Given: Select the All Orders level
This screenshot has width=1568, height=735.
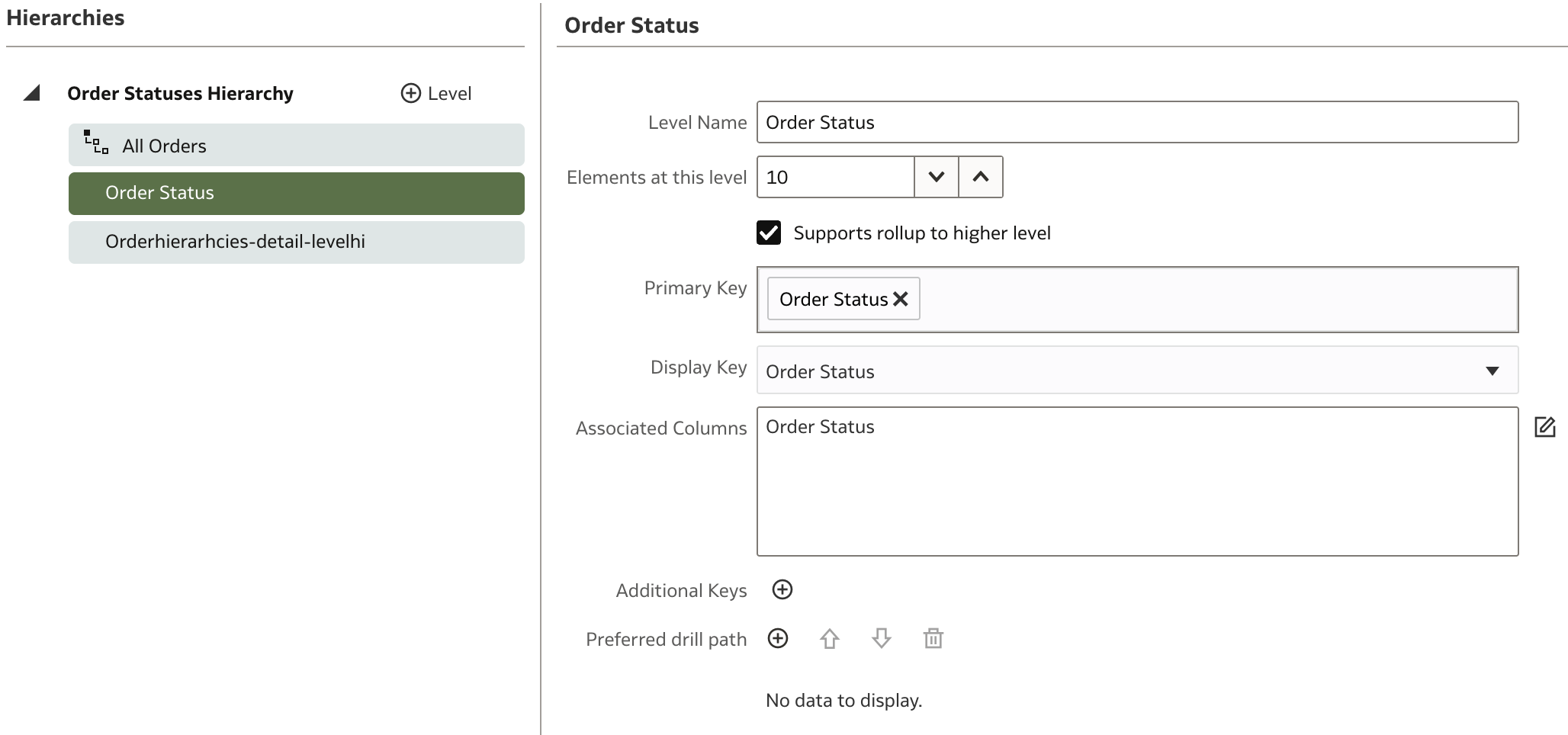Looking at the screenshot, I should pyautogui.click(x=296, y=145).
